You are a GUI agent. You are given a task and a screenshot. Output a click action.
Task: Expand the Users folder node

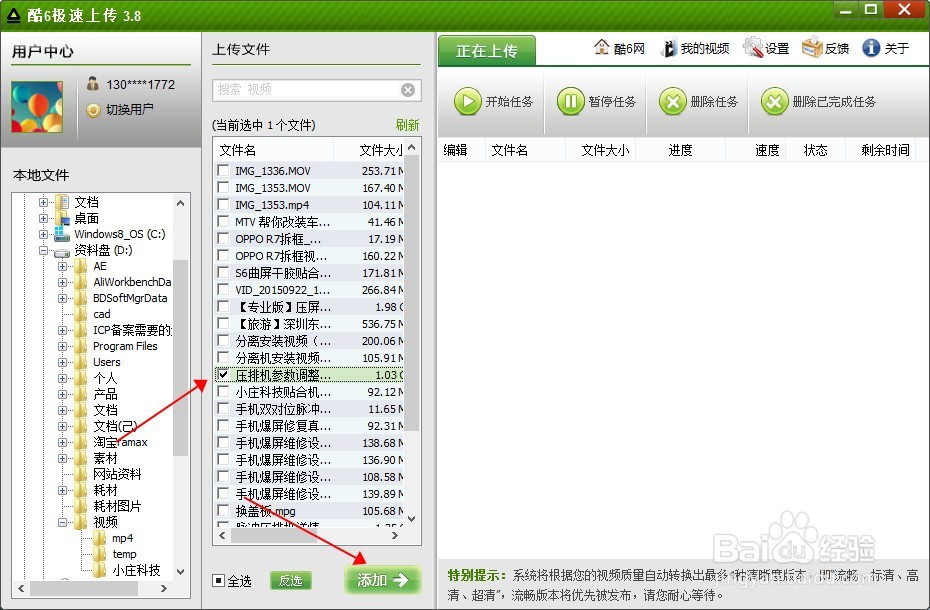pyautogui.click(x=62, y=363)
